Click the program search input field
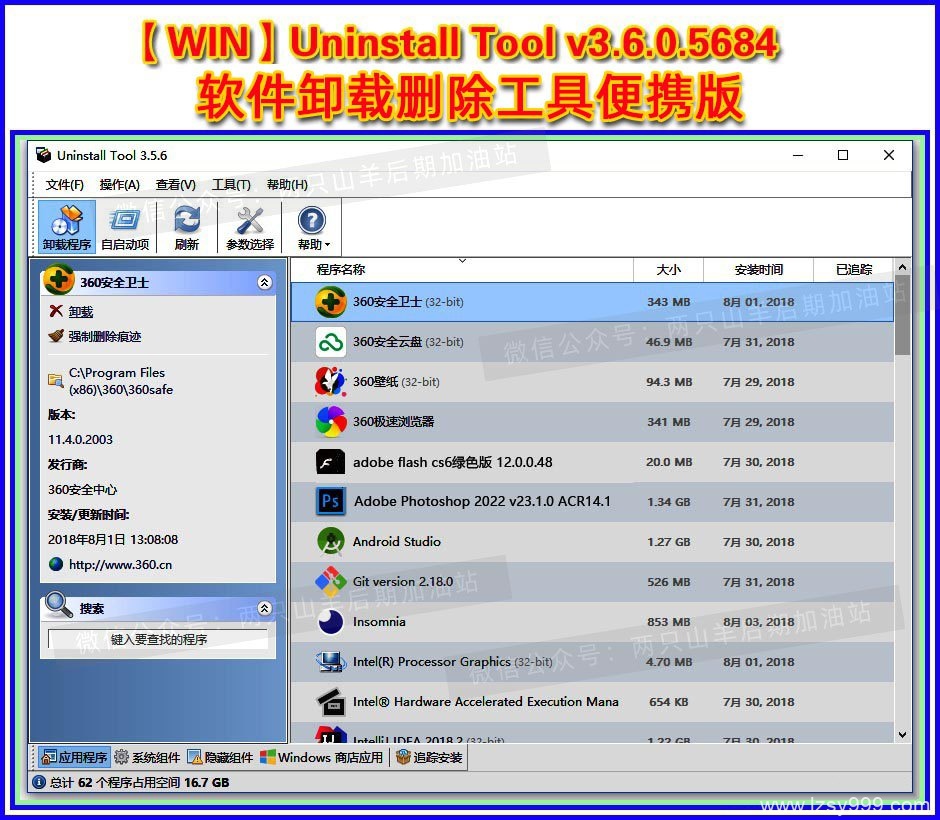The width and height of the screenshot is (940, 820). [158, 640]
